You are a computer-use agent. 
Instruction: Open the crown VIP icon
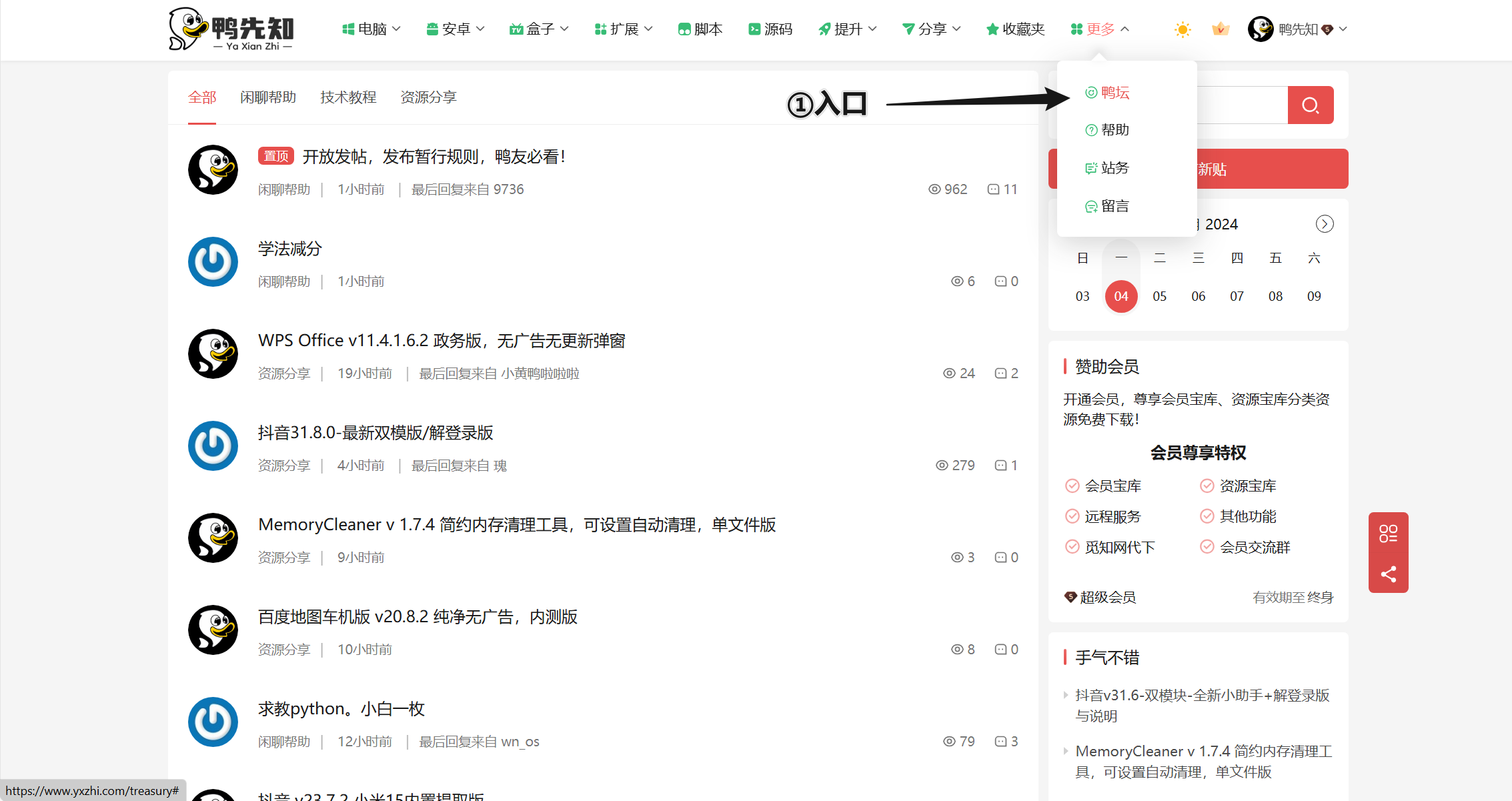pyautogui.click(x=1221, y=29)
